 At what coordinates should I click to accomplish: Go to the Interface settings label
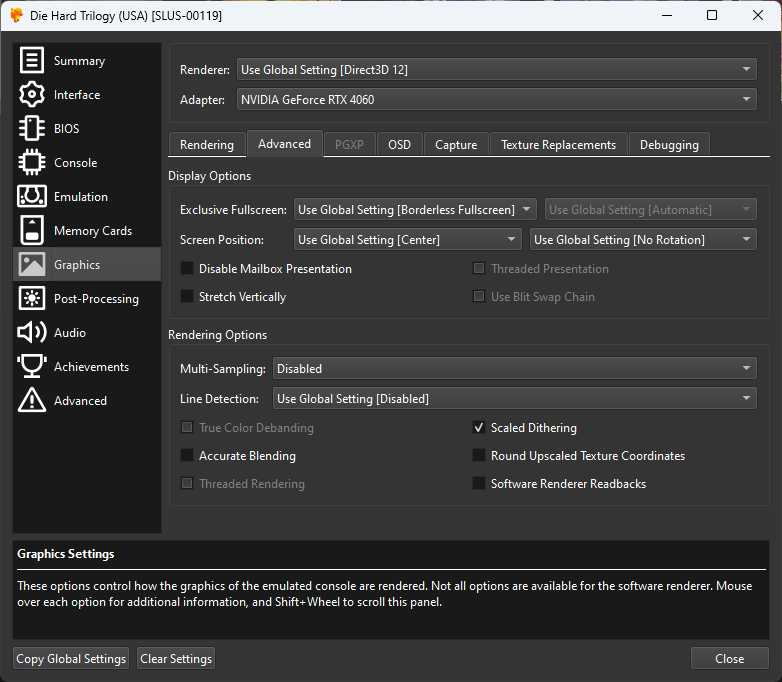77,95
